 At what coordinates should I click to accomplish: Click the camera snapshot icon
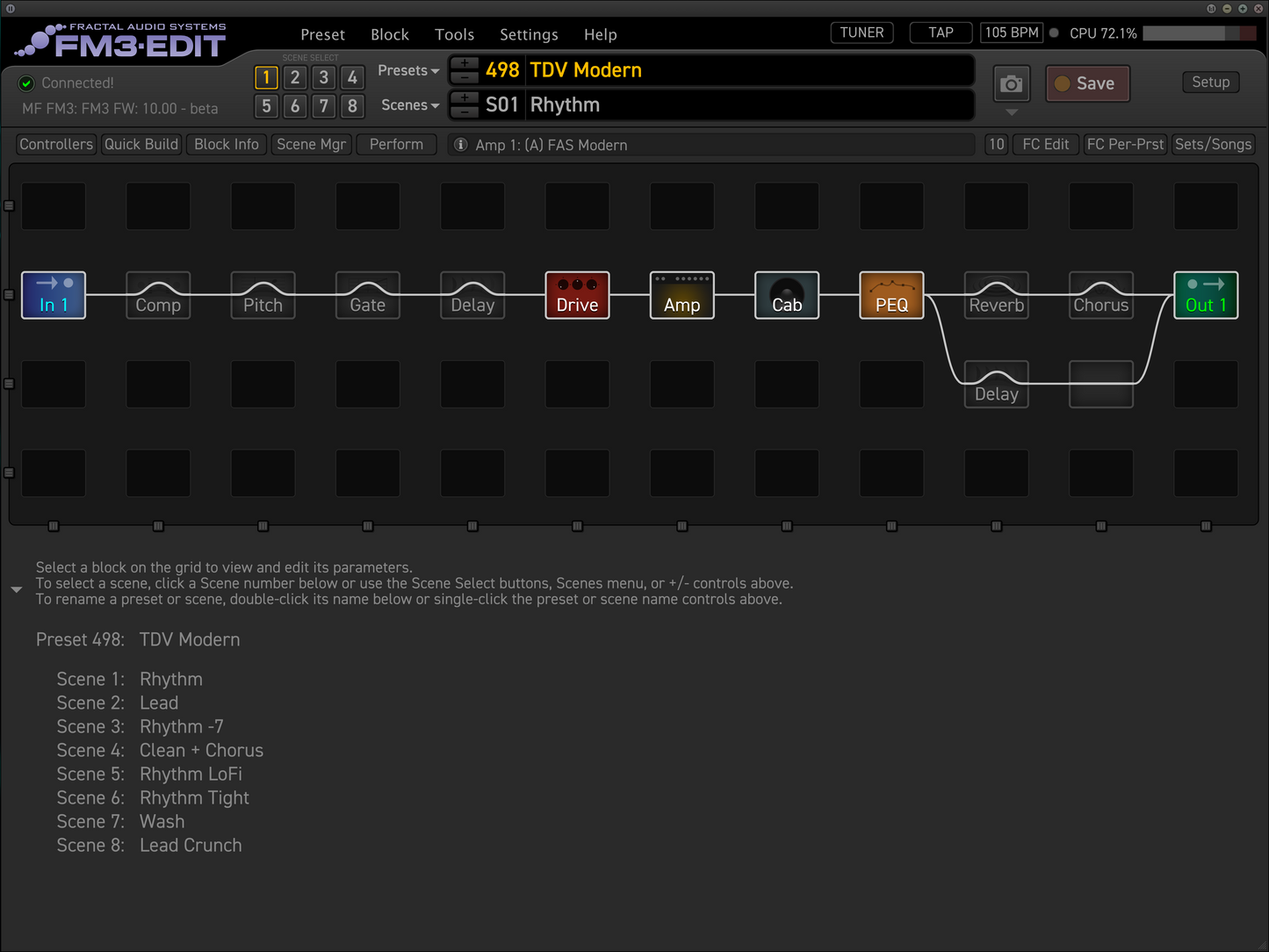coord(1011,83)
